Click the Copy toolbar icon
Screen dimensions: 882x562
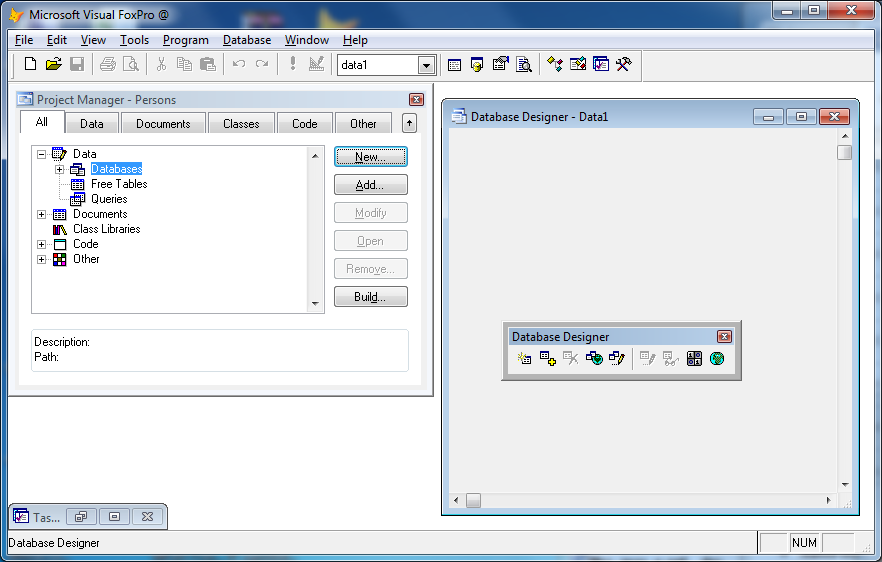pyautogui.click(x=184, y=64)
